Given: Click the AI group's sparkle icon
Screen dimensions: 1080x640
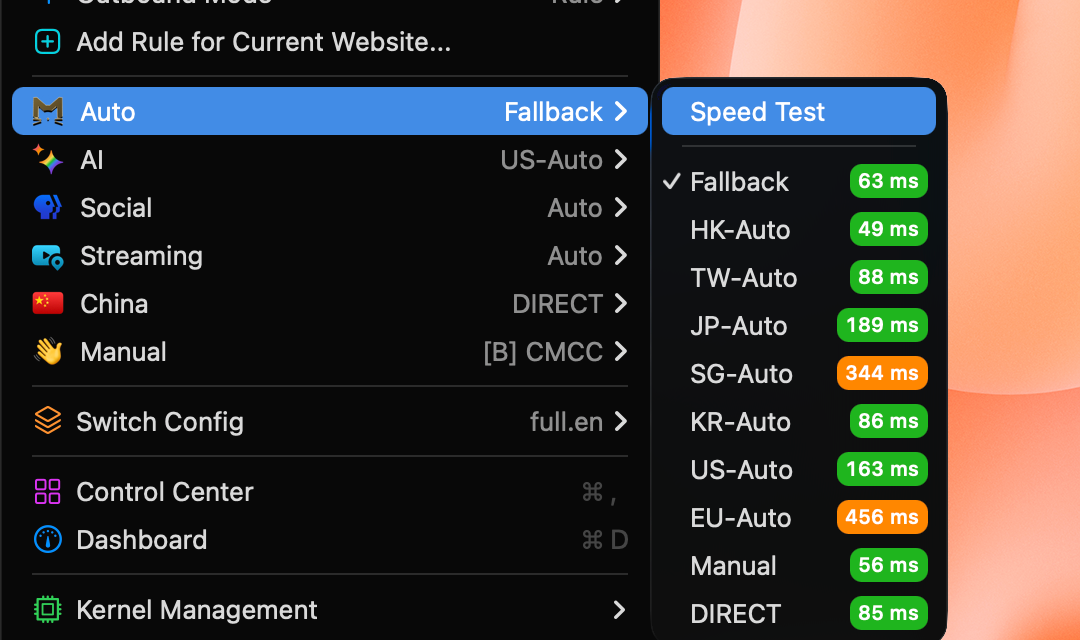Looking at the screenshot, I should click(46, 159).
